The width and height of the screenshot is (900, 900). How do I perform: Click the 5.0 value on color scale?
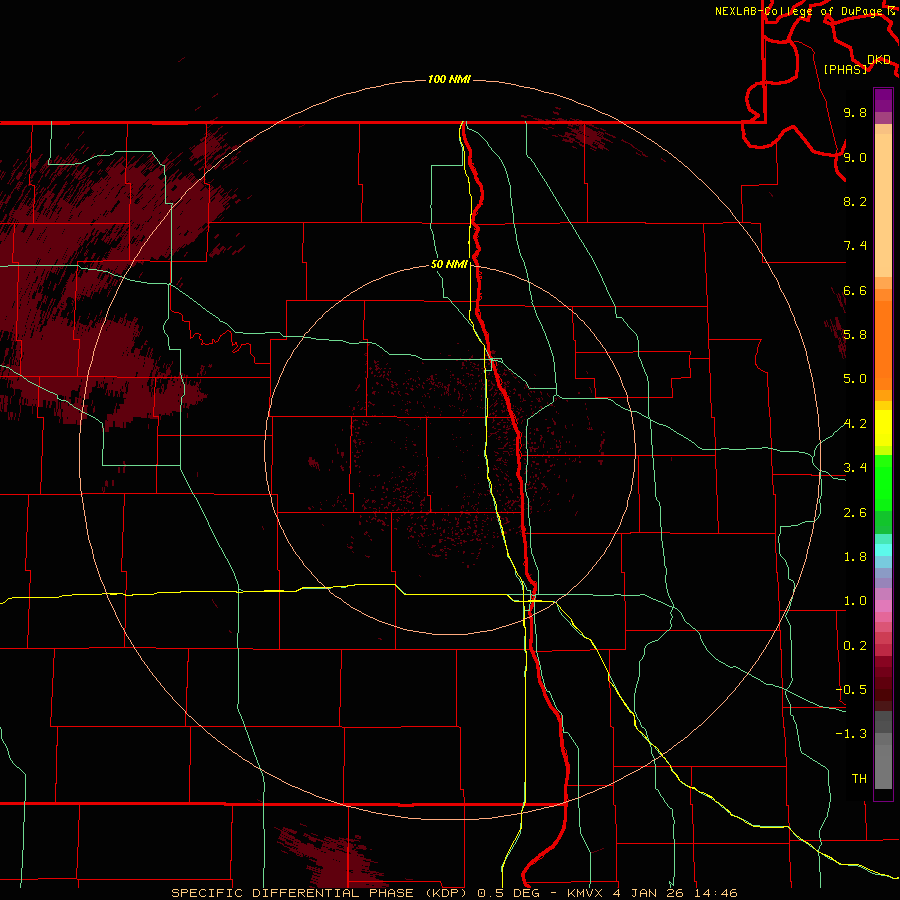pos(855,379)
